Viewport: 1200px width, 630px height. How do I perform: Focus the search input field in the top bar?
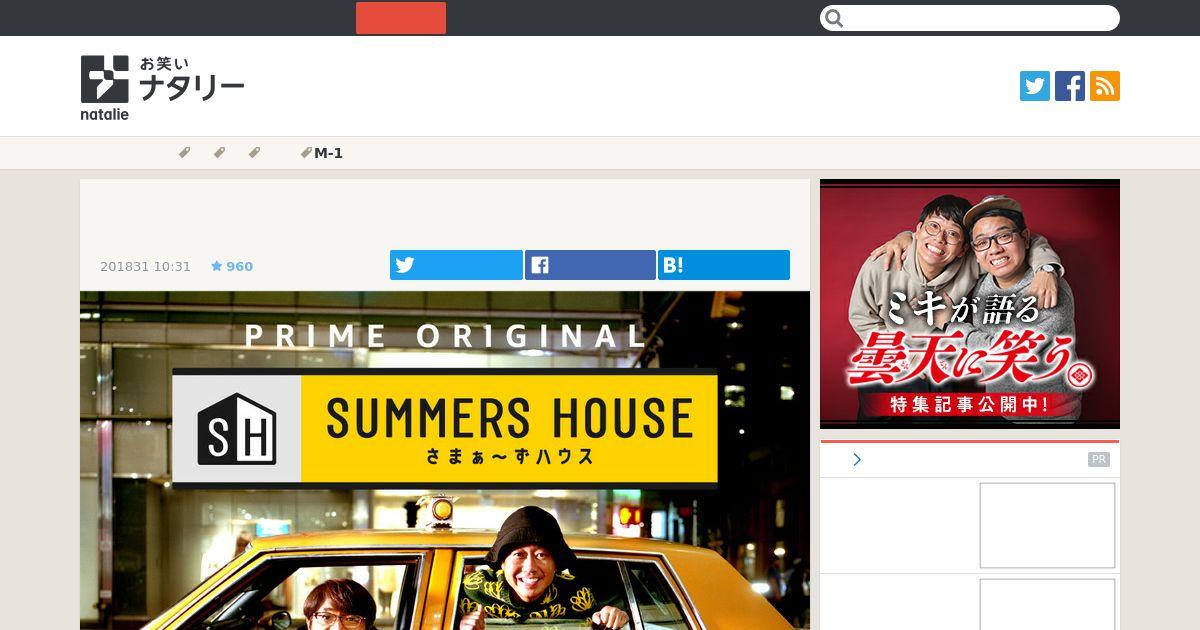[970, 18]
